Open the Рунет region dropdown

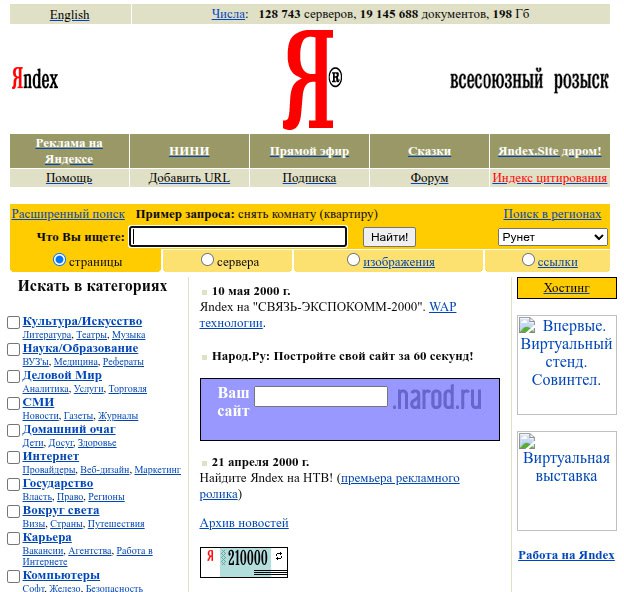[552, 237]
